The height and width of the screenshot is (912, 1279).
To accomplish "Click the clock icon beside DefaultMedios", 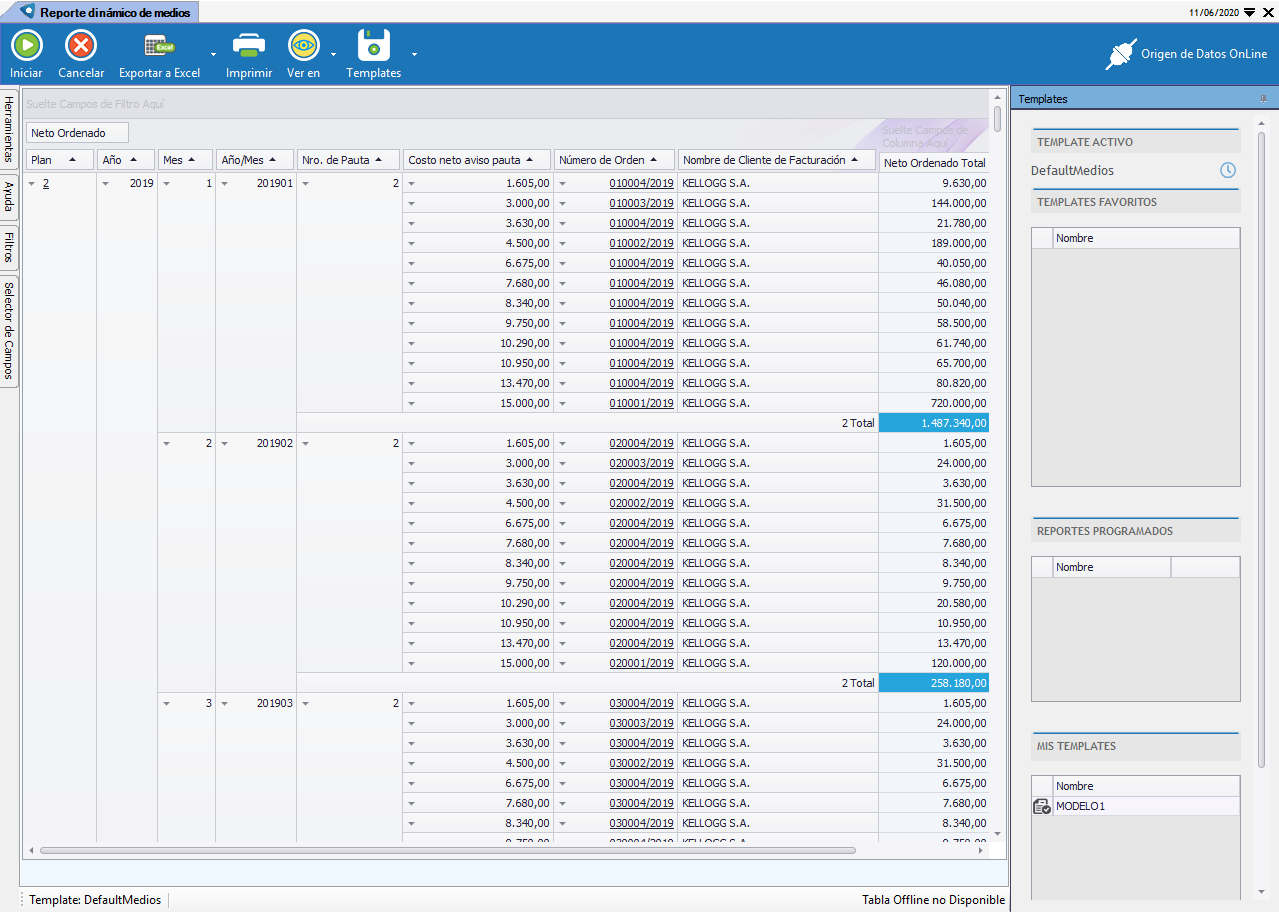I will [x=1228, y=170].
